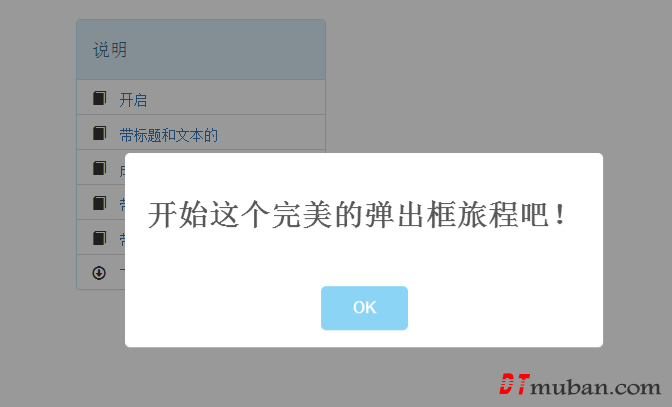The image size is (672, 407).
Task: Click the fifth book icon in list
Action: pos(99,238)
